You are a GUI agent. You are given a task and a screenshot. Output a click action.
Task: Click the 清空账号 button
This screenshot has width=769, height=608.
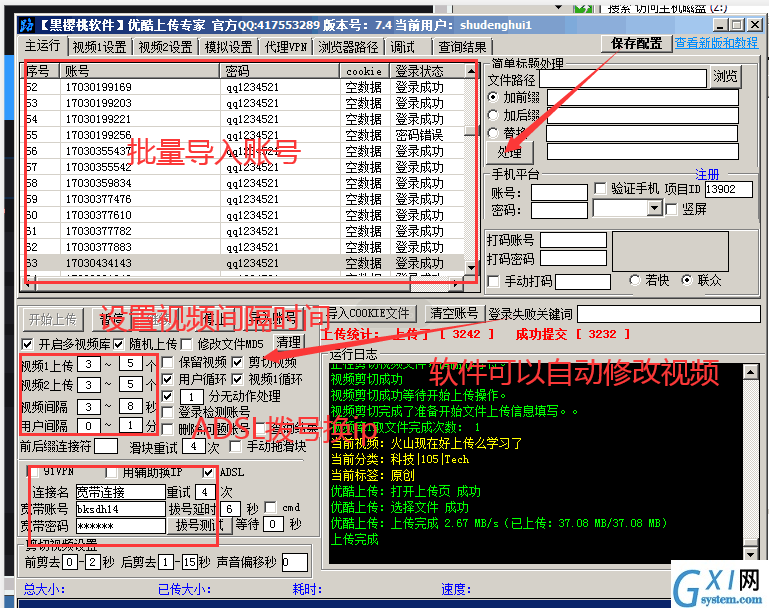click(454, 314)
